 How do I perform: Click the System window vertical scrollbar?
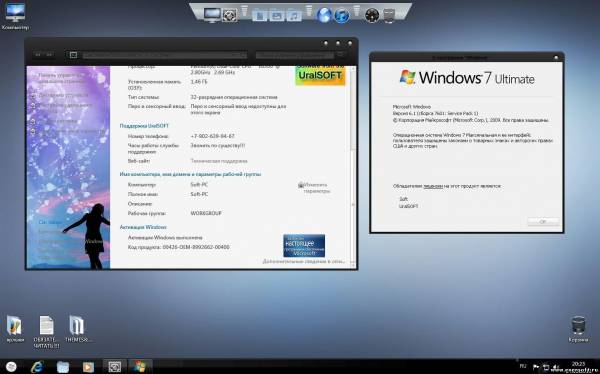352,167
